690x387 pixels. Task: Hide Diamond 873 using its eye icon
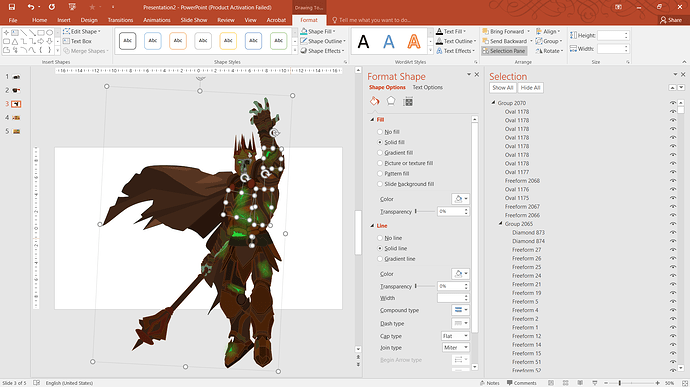pyautogui.click(x=673, y=232)
